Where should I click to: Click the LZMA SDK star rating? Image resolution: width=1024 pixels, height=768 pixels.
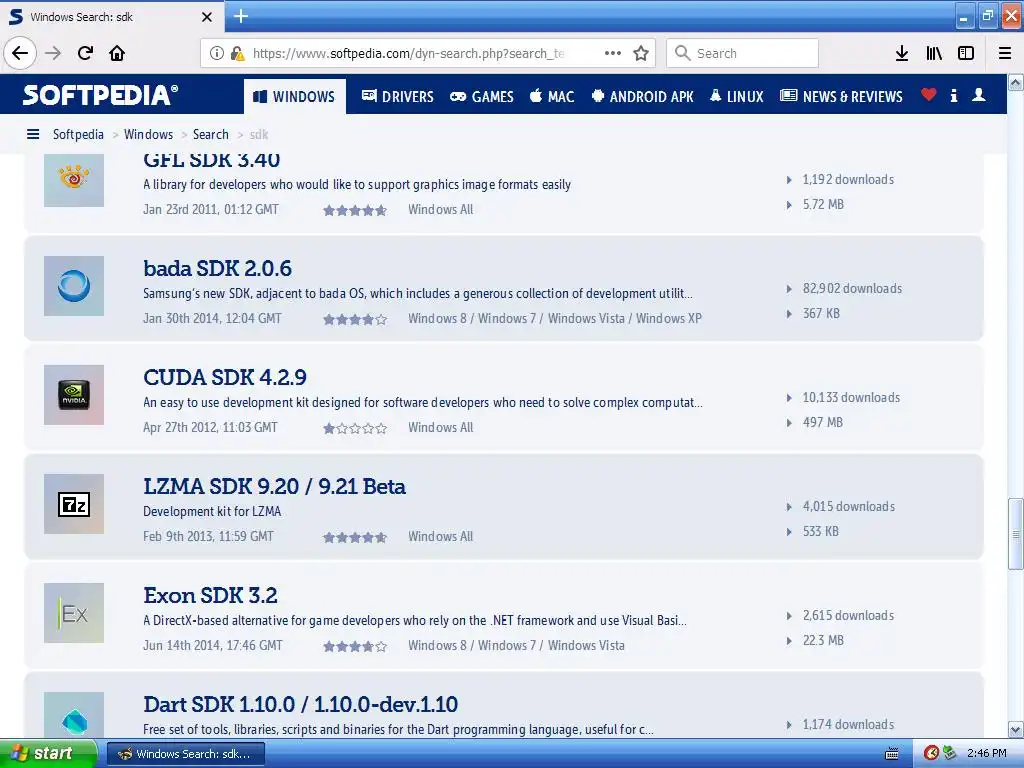pyautogui.click(x=355, y=537)
